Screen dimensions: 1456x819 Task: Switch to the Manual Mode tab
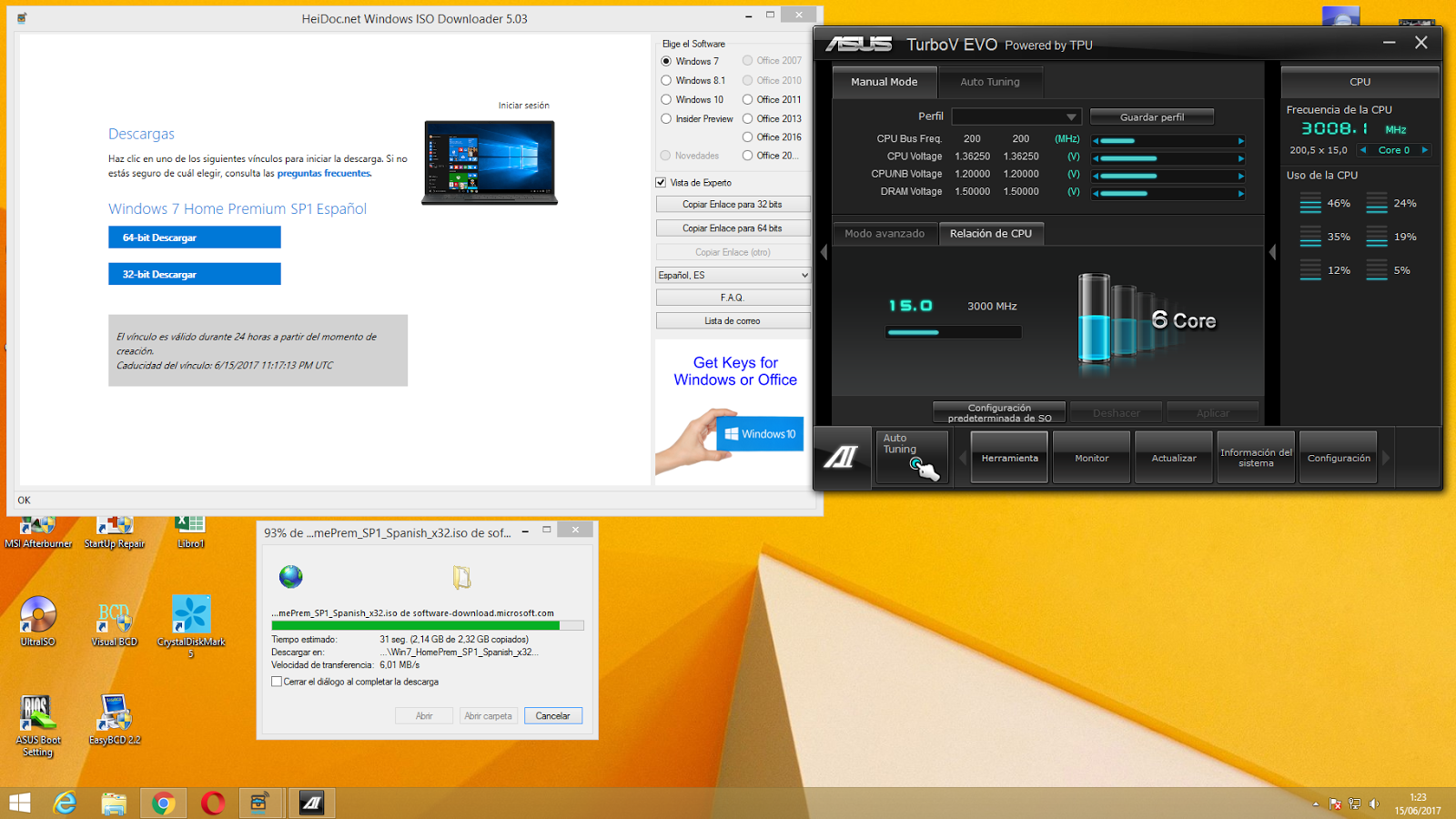tap(885, 82)
